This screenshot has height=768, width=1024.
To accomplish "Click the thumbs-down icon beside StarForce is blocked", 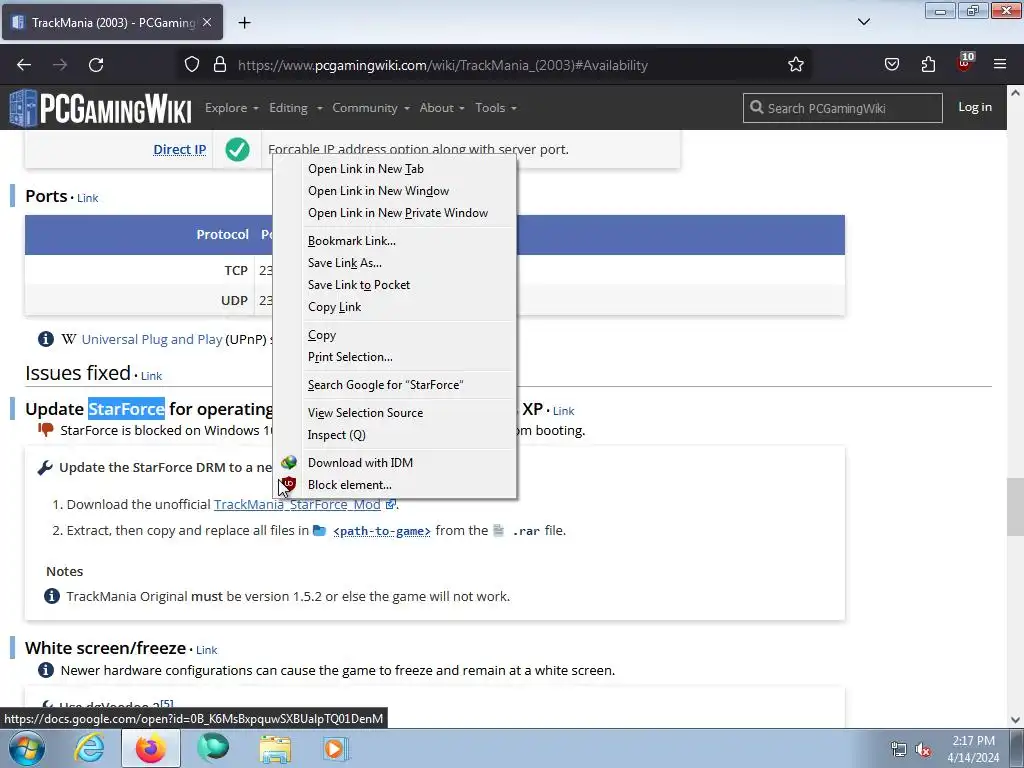I will (x=46, y=430).
